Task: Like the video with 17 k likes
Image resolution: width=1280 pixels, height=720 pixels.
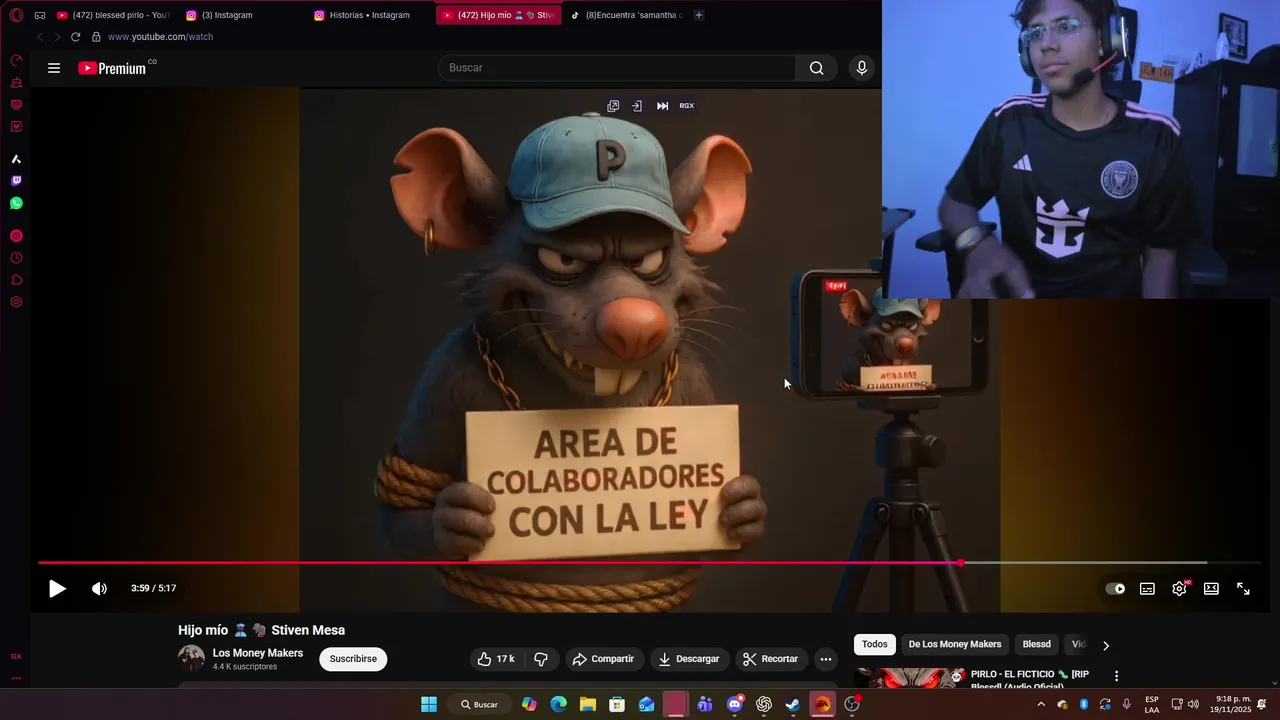Action: click(496, 659)
